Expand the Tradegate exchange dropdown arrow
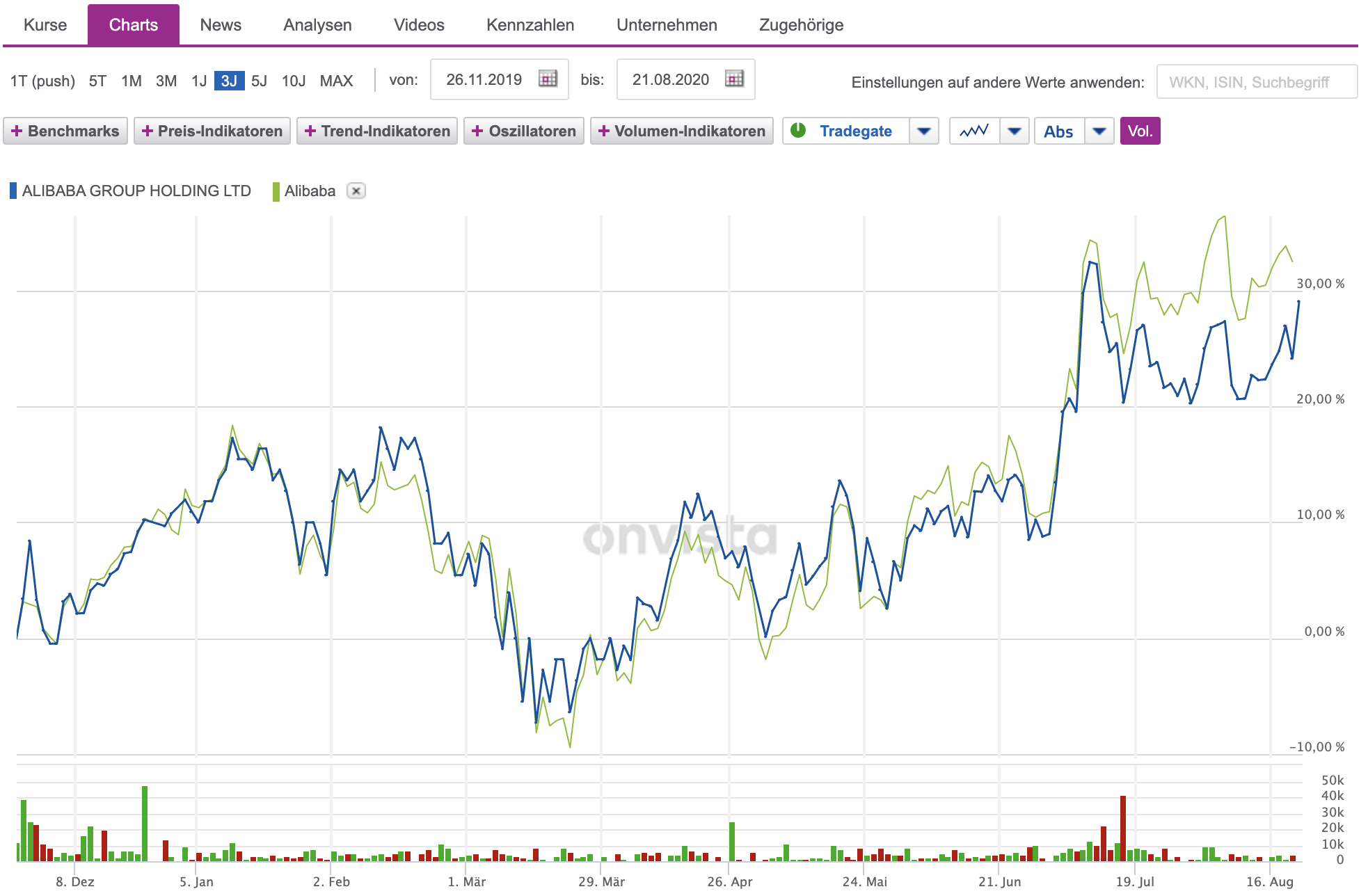Viewport: 1368px width, 896px height. coord(923,131)
